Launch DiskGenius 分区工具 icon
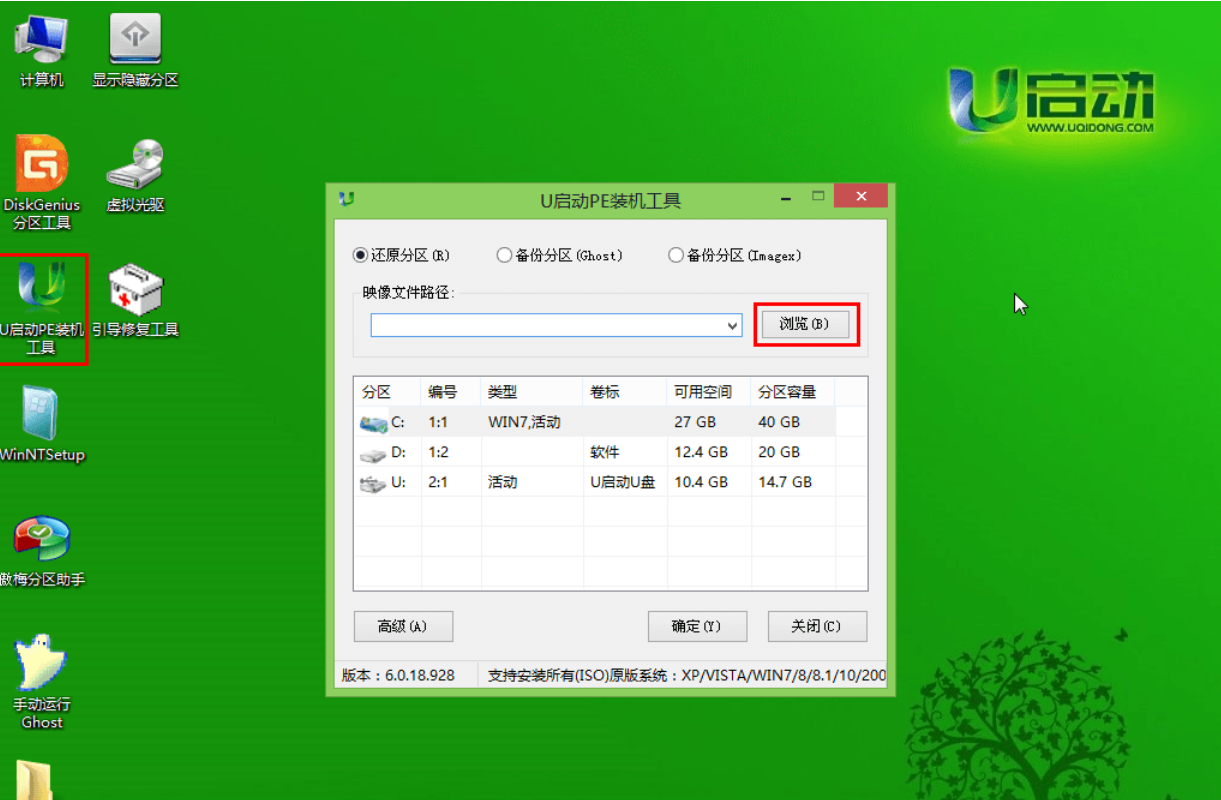1221x800 pixels. click(41, 167)
